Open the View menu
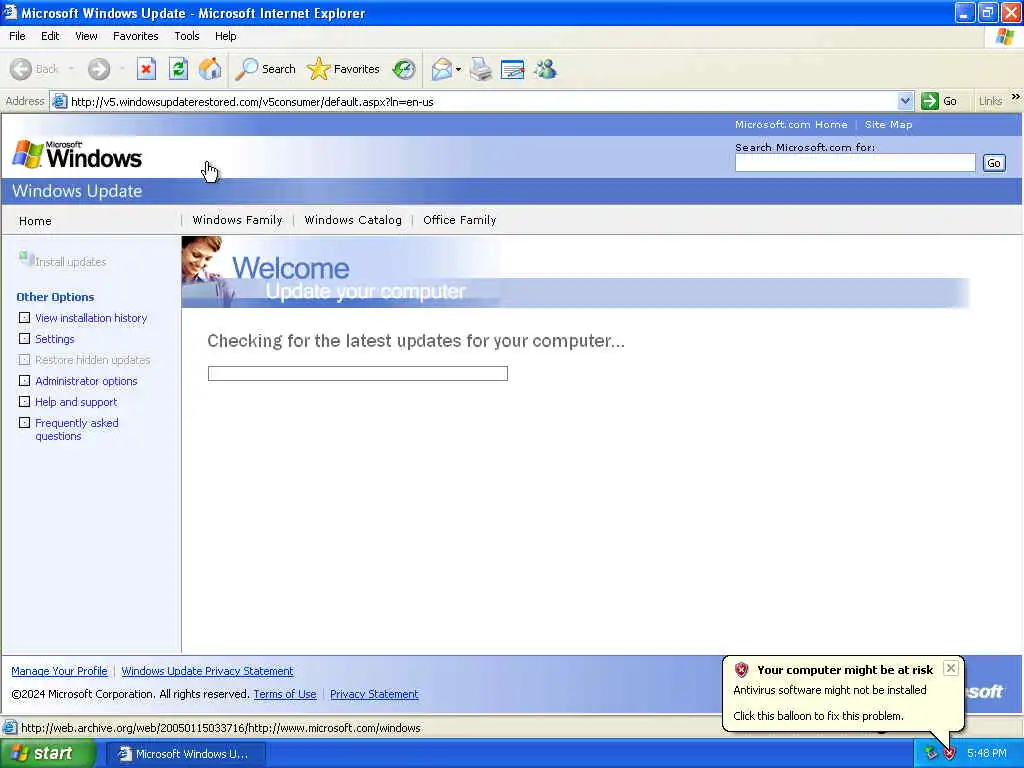This screenshot has width=1024, height=768. tap(86, 36)
